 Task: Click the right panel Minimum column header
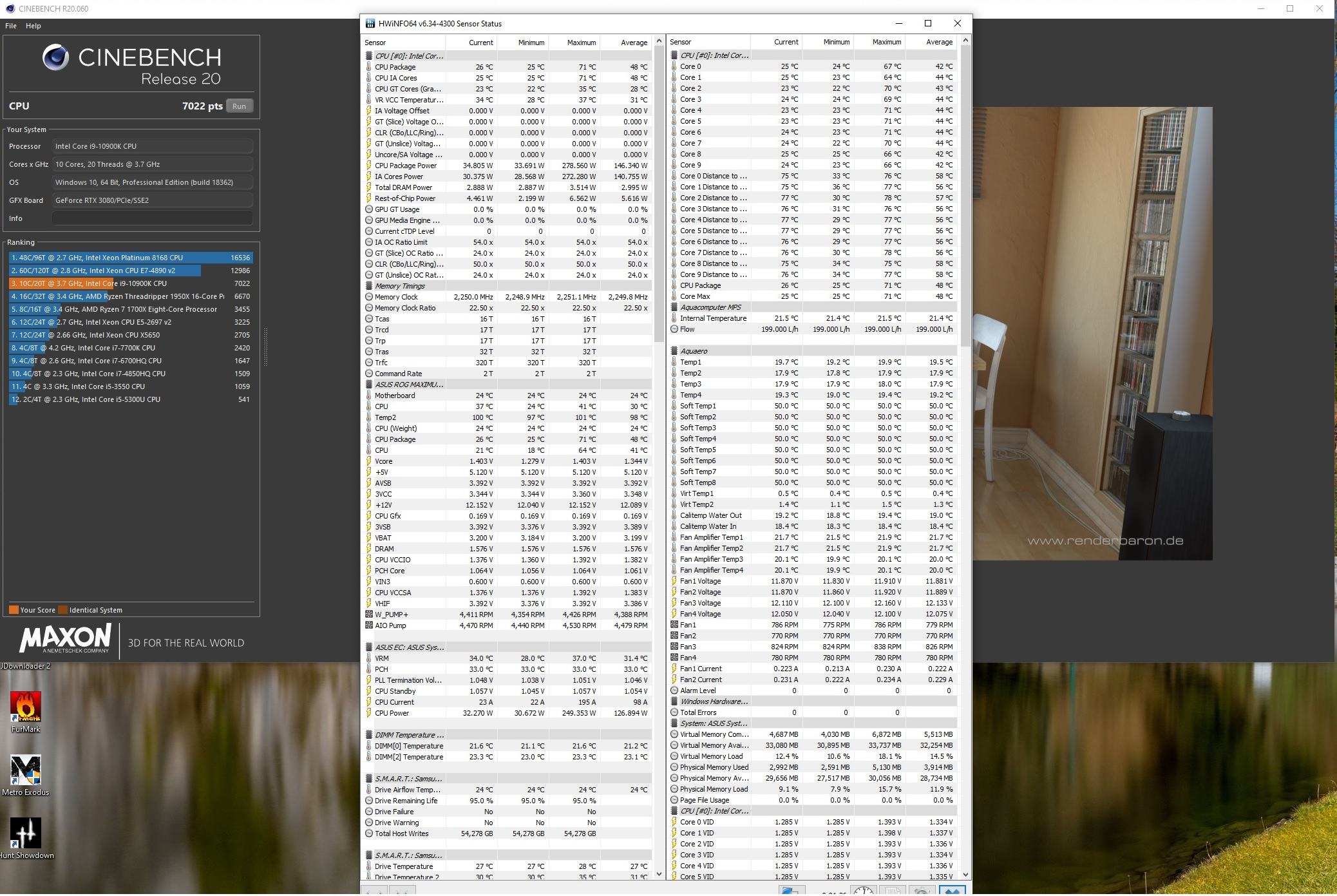tap(828, 42)
